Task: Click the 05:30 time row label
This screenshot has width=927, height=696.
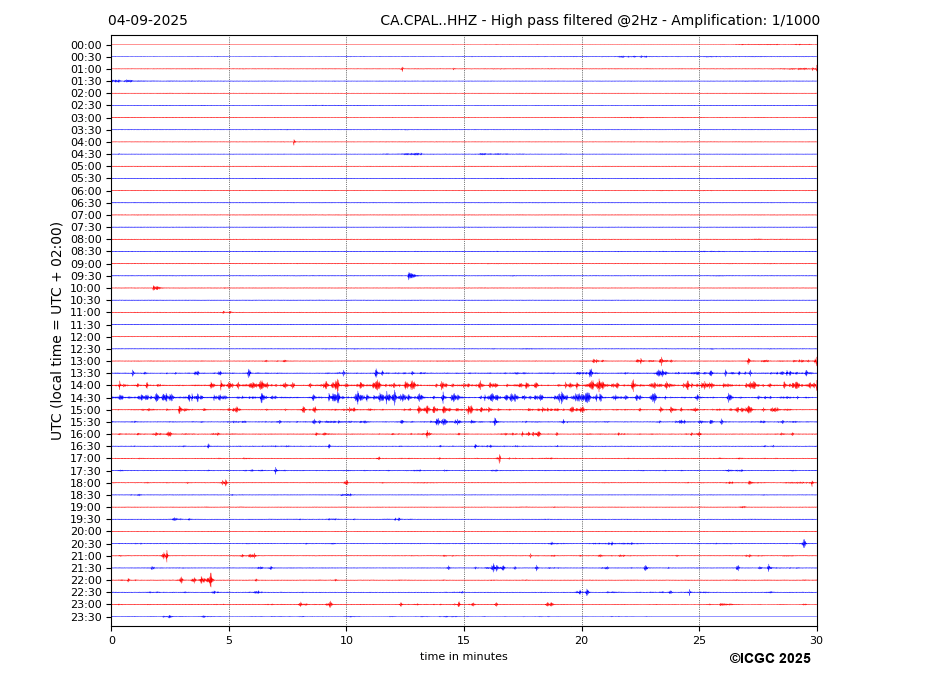Action: 86,179
